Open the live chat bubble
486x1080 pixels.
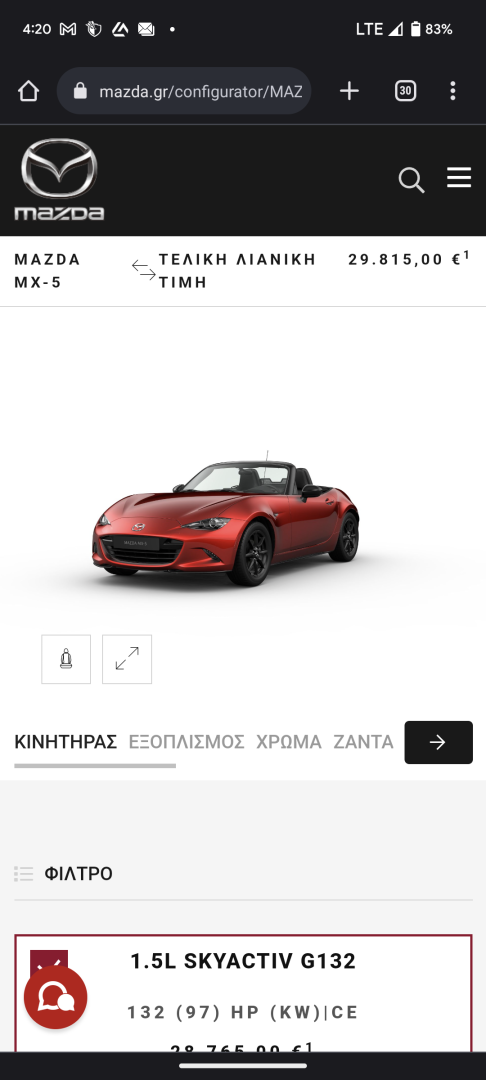(x=56, y=997)
